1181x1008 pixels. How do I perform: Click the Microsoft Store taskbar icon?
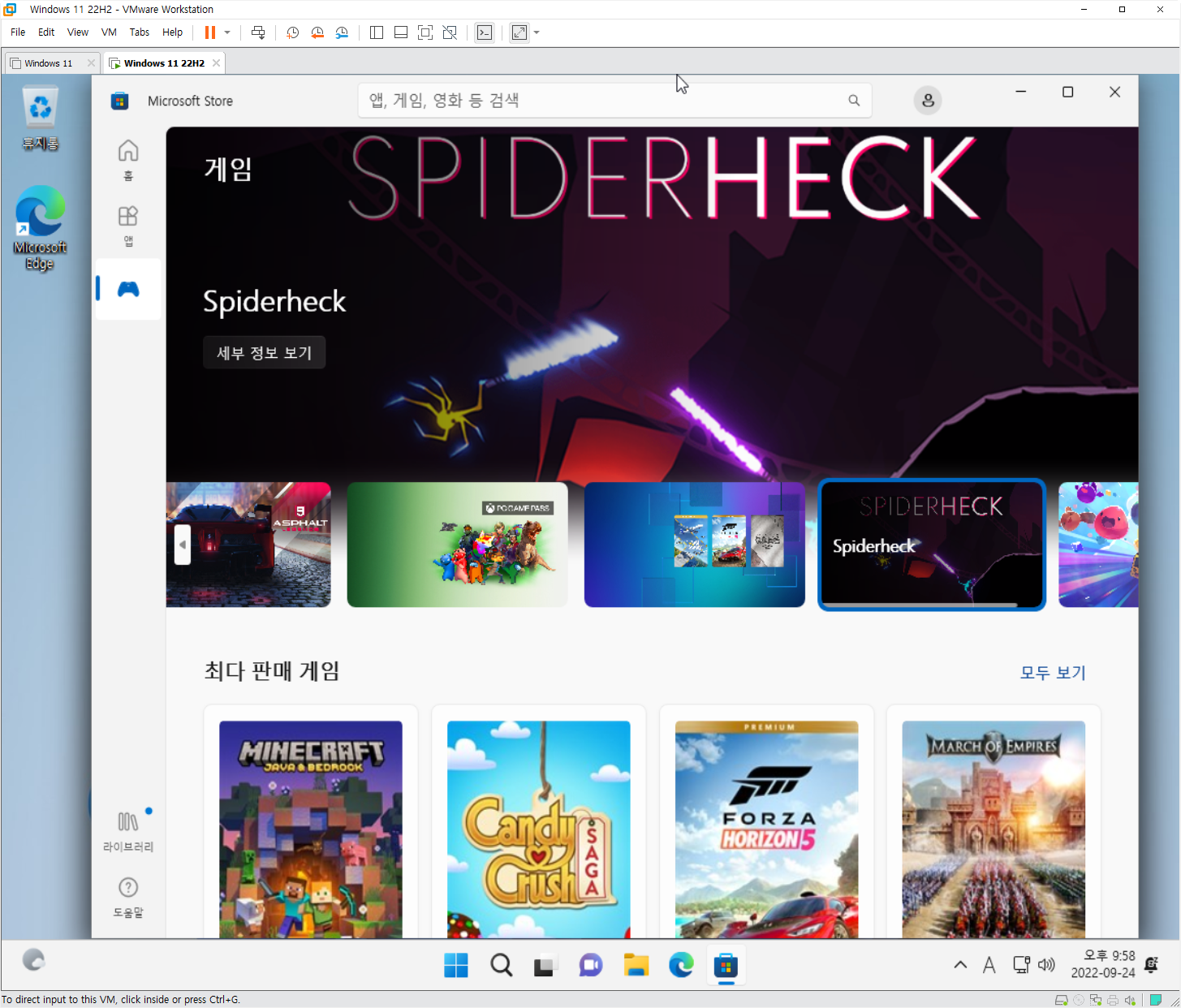coord(726,966)
